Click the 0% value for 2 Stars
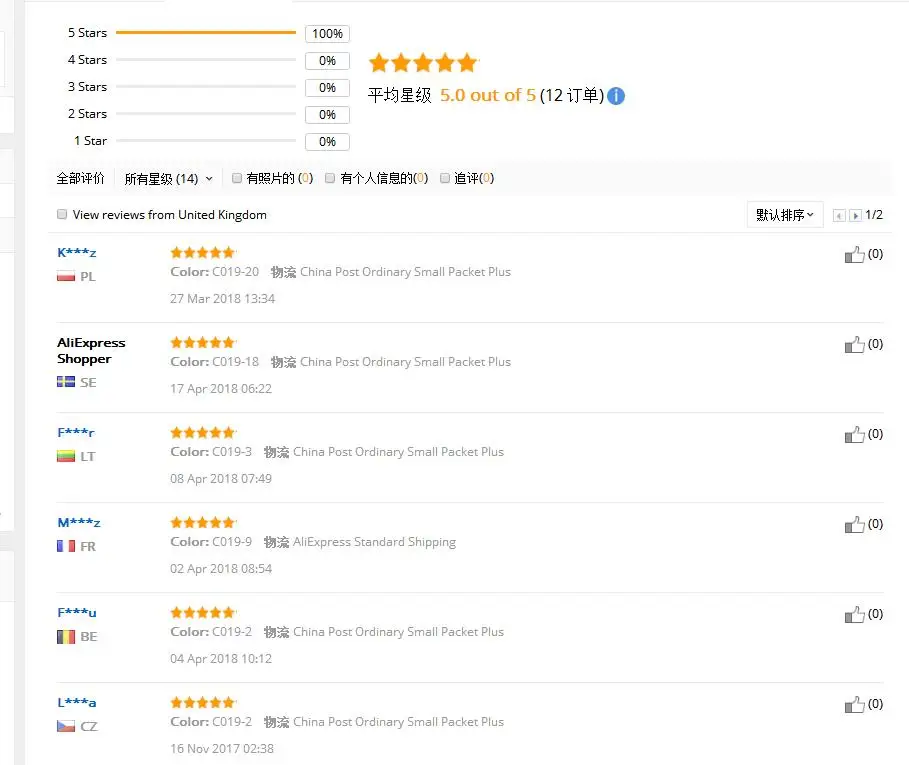 pos(328,115)
